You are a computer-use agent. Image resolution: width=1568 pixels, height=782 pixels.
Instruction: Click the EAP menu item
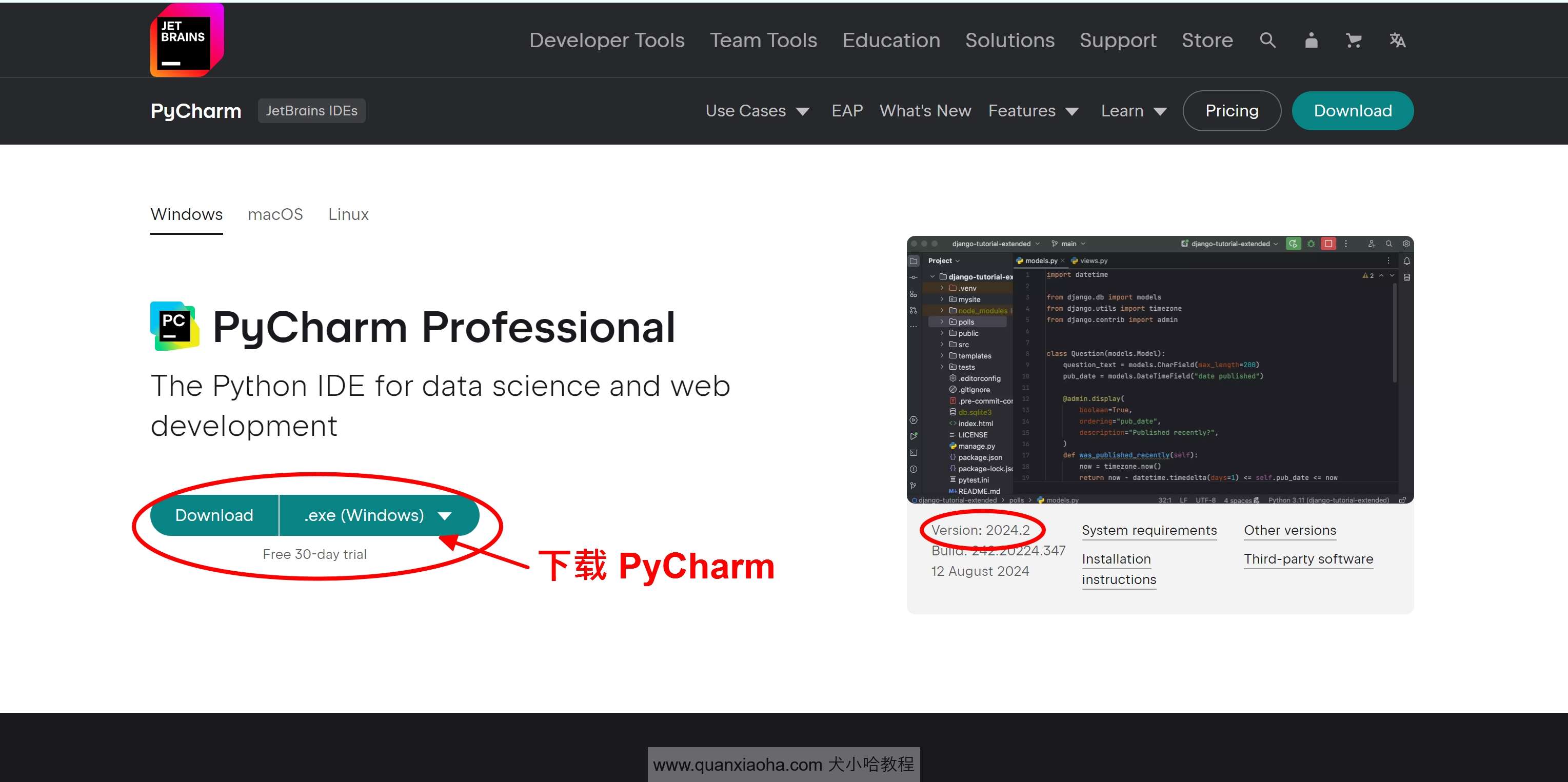pyautogui.click(x=847, y=110)
